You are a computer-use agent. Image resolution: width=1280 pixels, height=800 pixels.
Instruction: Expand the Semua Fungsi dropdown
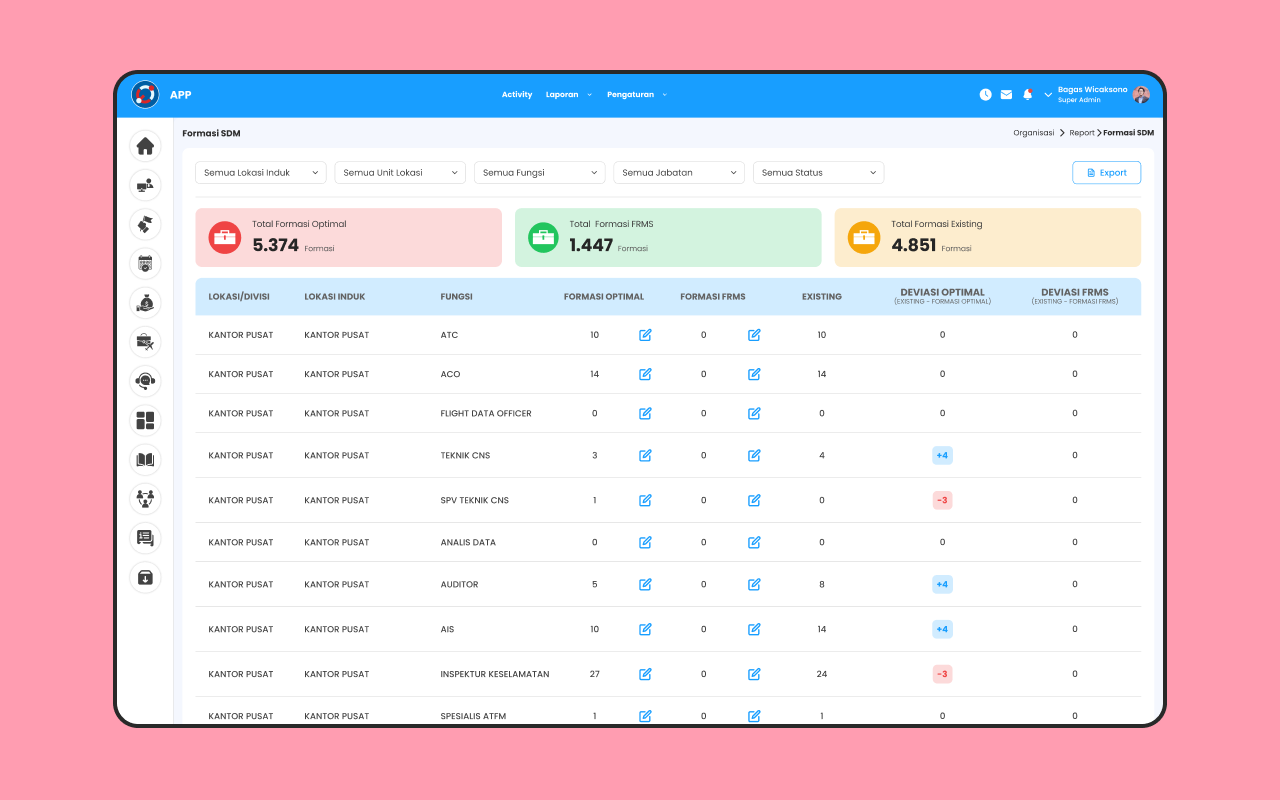540,173
